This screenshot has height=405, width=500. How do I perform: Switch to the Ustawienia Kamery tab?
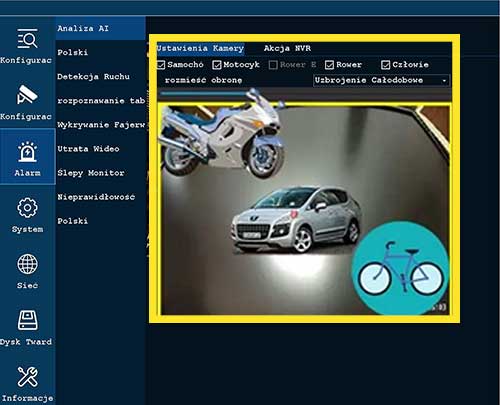click(201, 48)
